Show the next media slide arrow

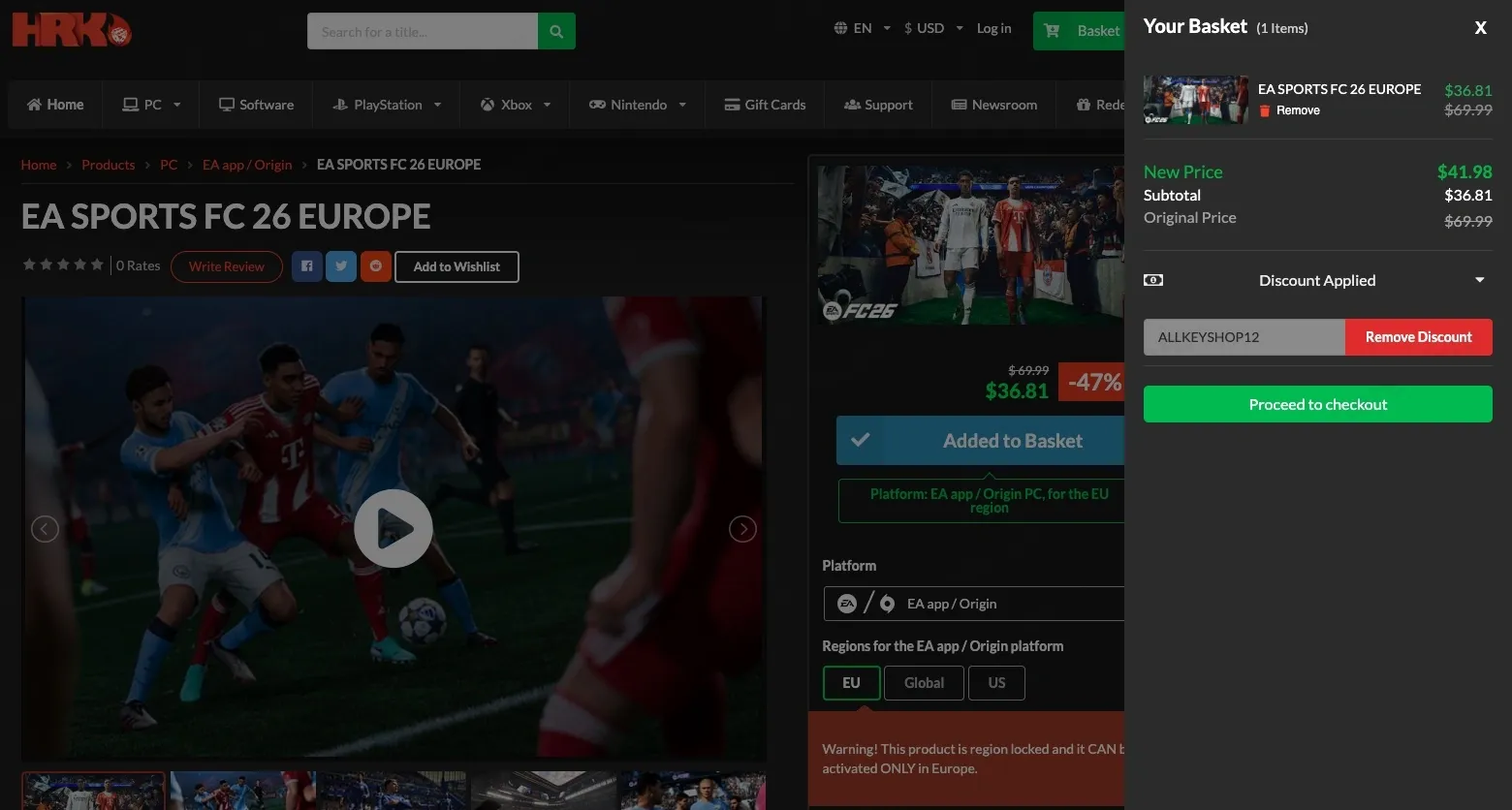(x=742, y=529)
